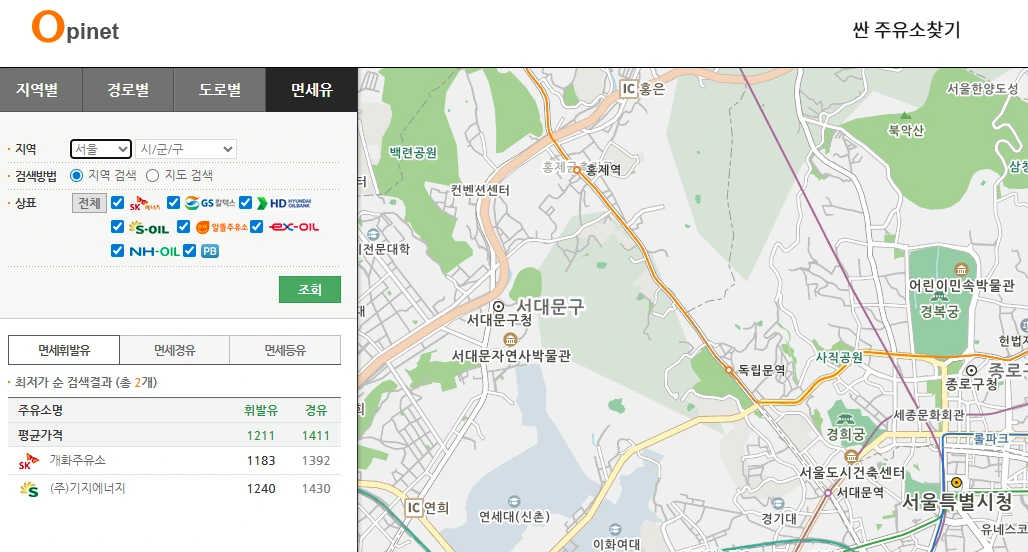Open the 개화주유소 station link

click(77, 460)
